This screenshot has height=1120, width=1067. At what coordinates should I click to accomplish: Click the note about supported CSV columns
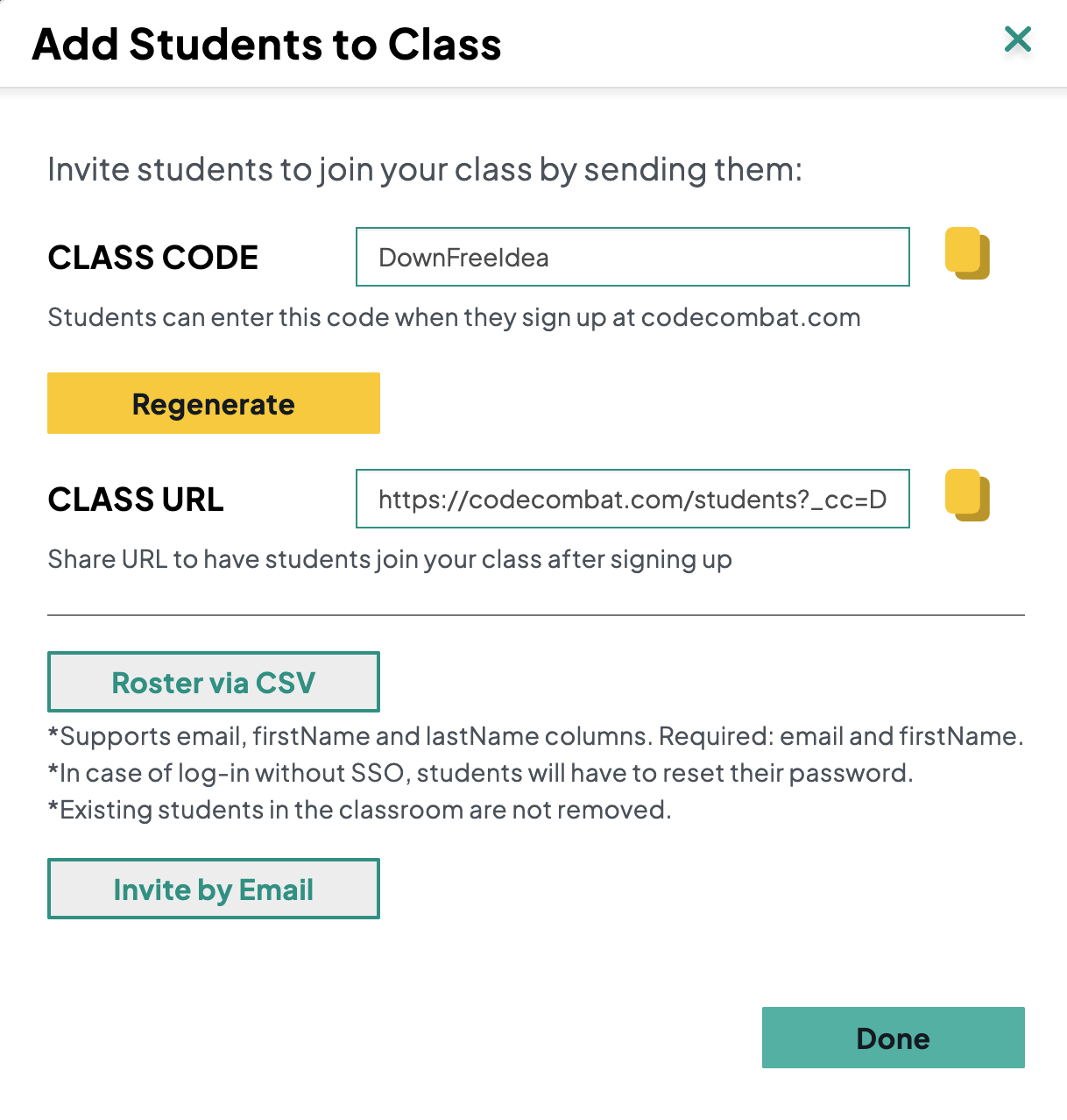point(535,736)
